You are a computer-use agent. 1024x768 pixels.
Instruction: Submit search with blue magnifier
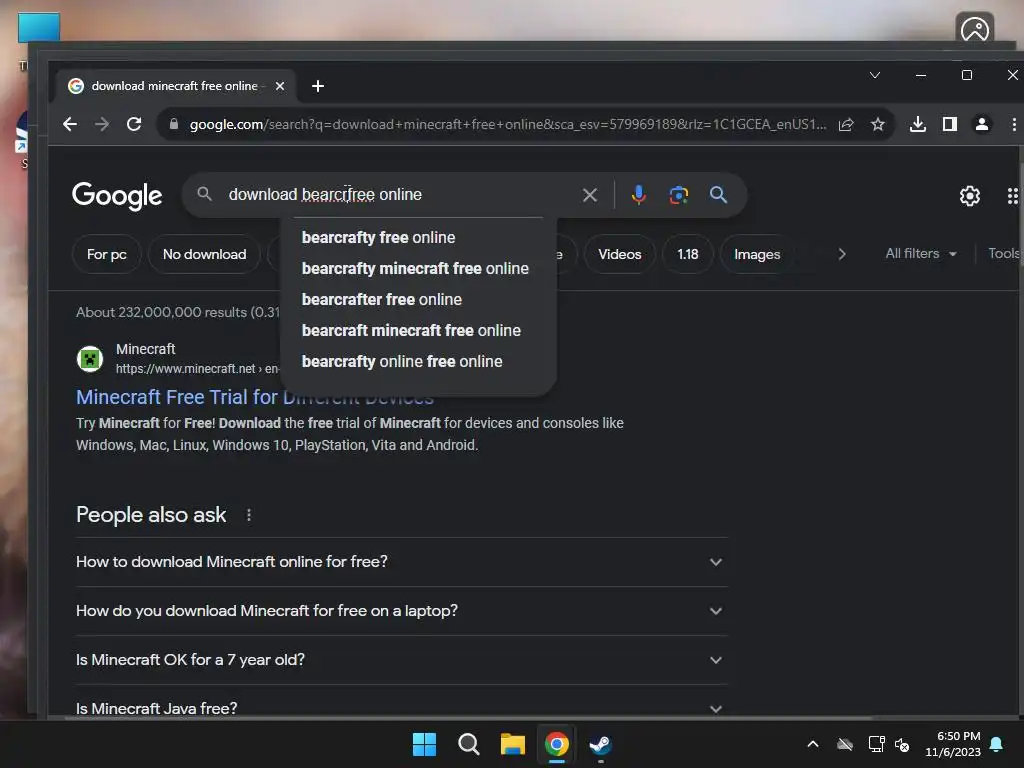[718, 195]
